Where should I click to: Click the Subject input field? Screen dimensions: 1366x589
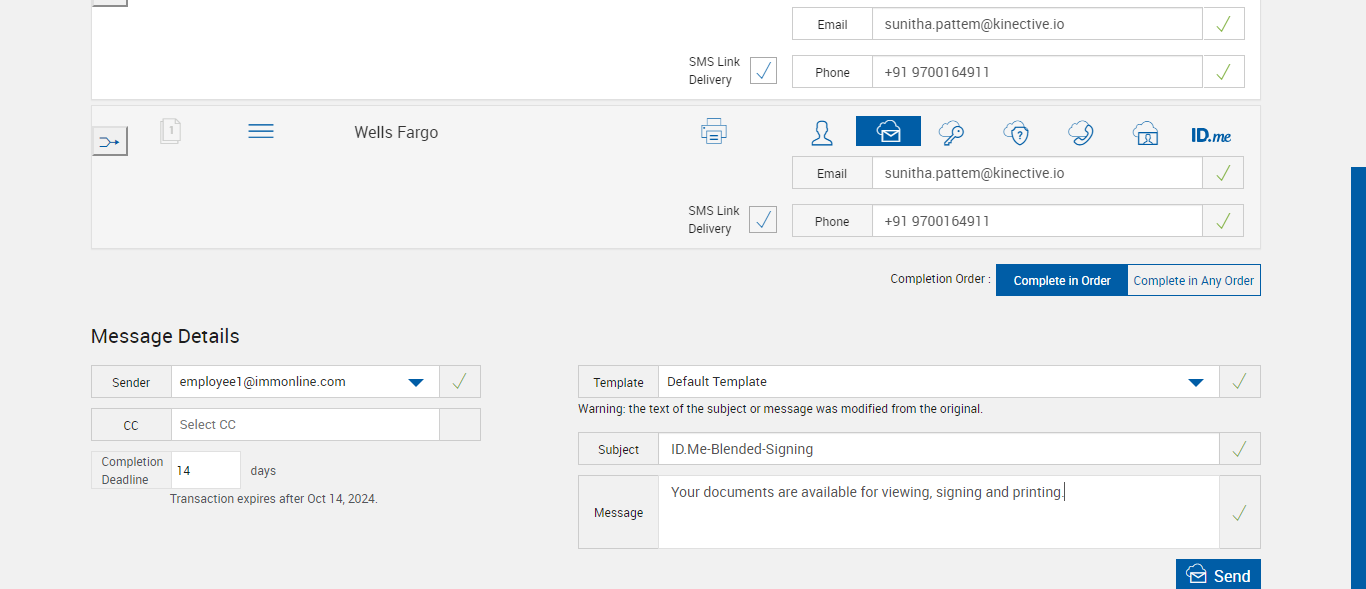pos(938,449)
